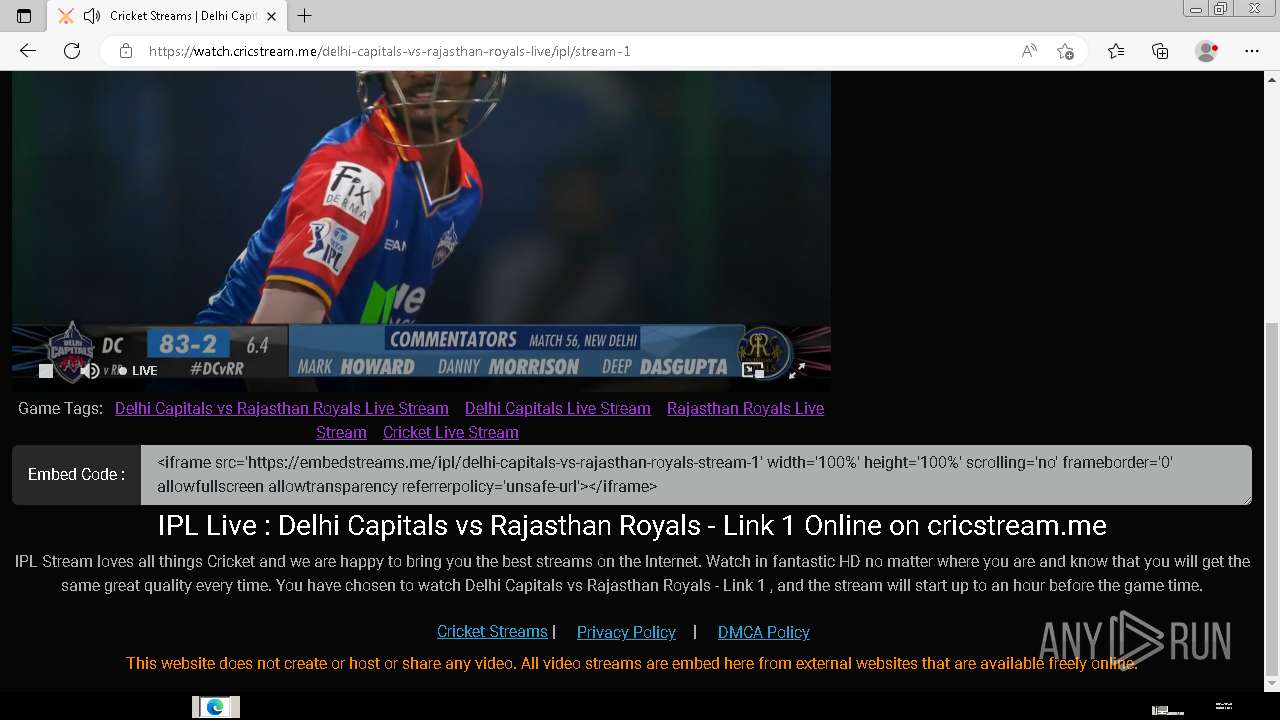Open the Cricket Live Stream tag

pyautogui.click(x=451, y=432)
